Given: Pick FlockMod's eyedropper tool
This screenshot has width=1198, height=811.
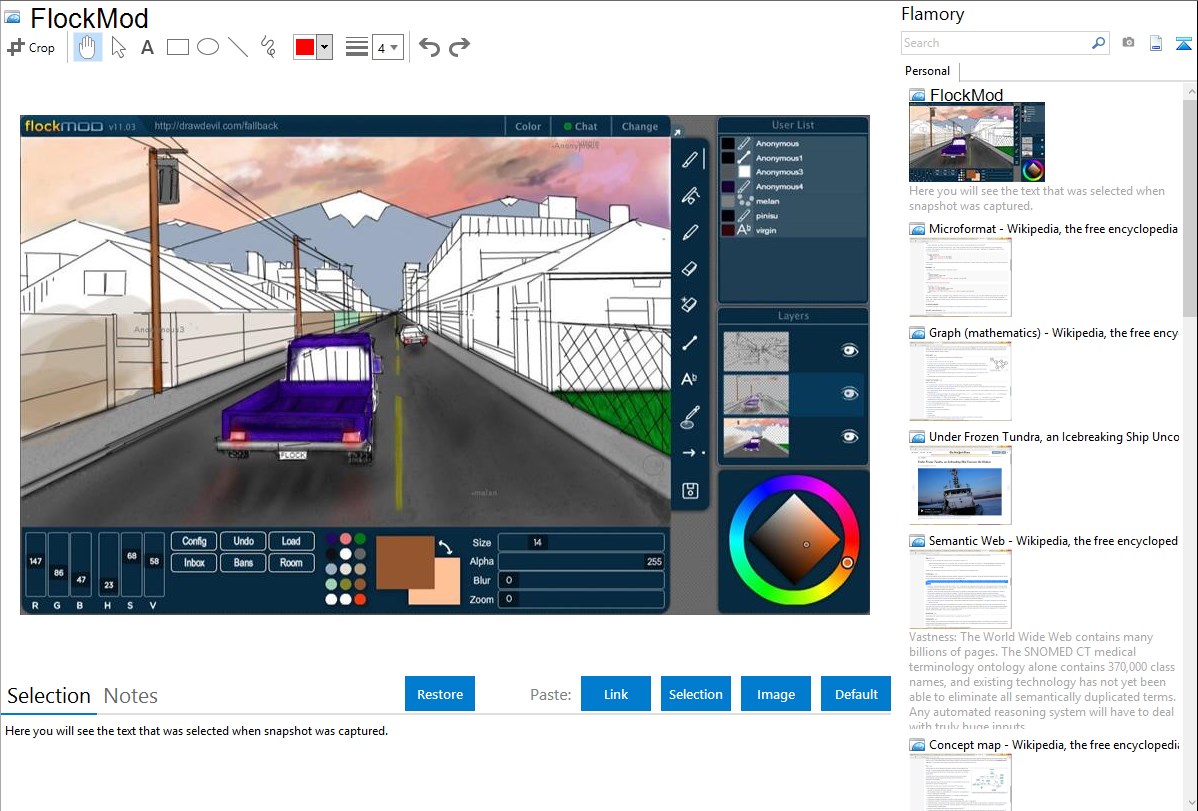Looking at the screenshot, I should (x=690, y=417).
